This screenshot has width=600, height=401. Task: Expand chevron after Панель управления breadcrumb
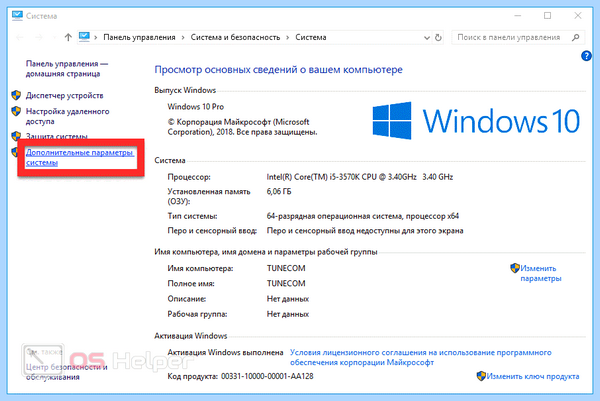click(x=183, y=37)
